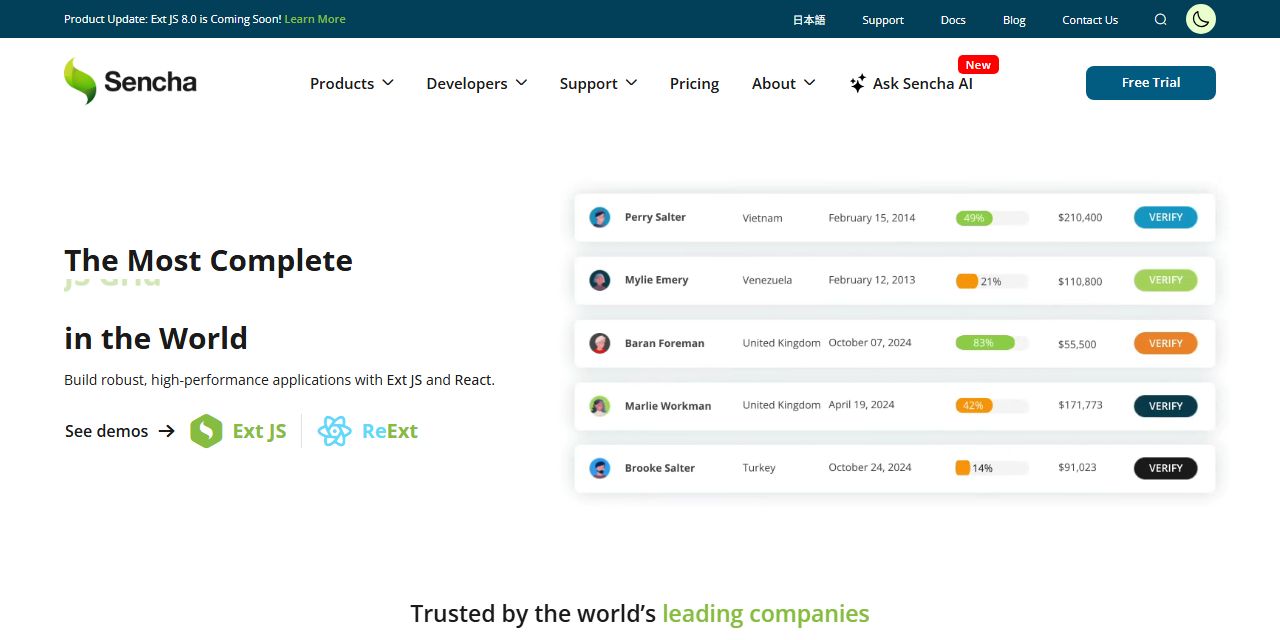Click the ReExt atom logo
The image size is (1280, 640).
click(x=334, y=431)
